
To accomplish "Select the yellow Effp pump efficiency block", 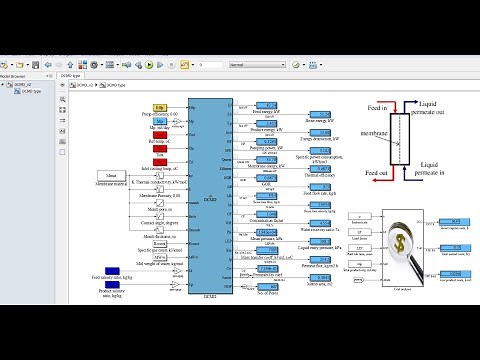I will point(160,108).
